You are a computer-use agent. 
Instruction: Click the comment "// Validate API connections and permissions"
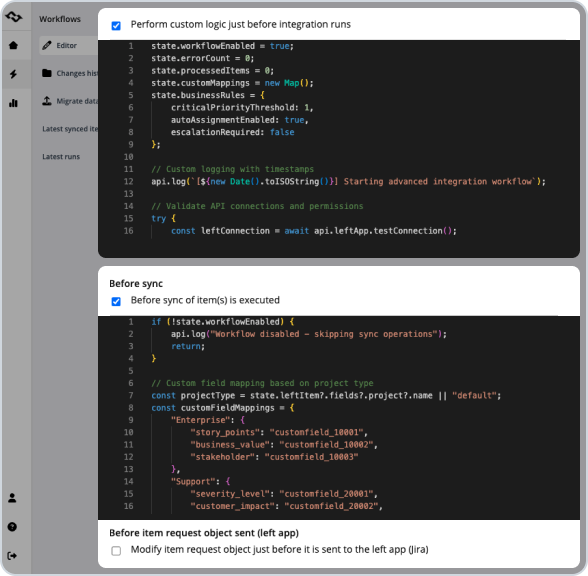257,206
